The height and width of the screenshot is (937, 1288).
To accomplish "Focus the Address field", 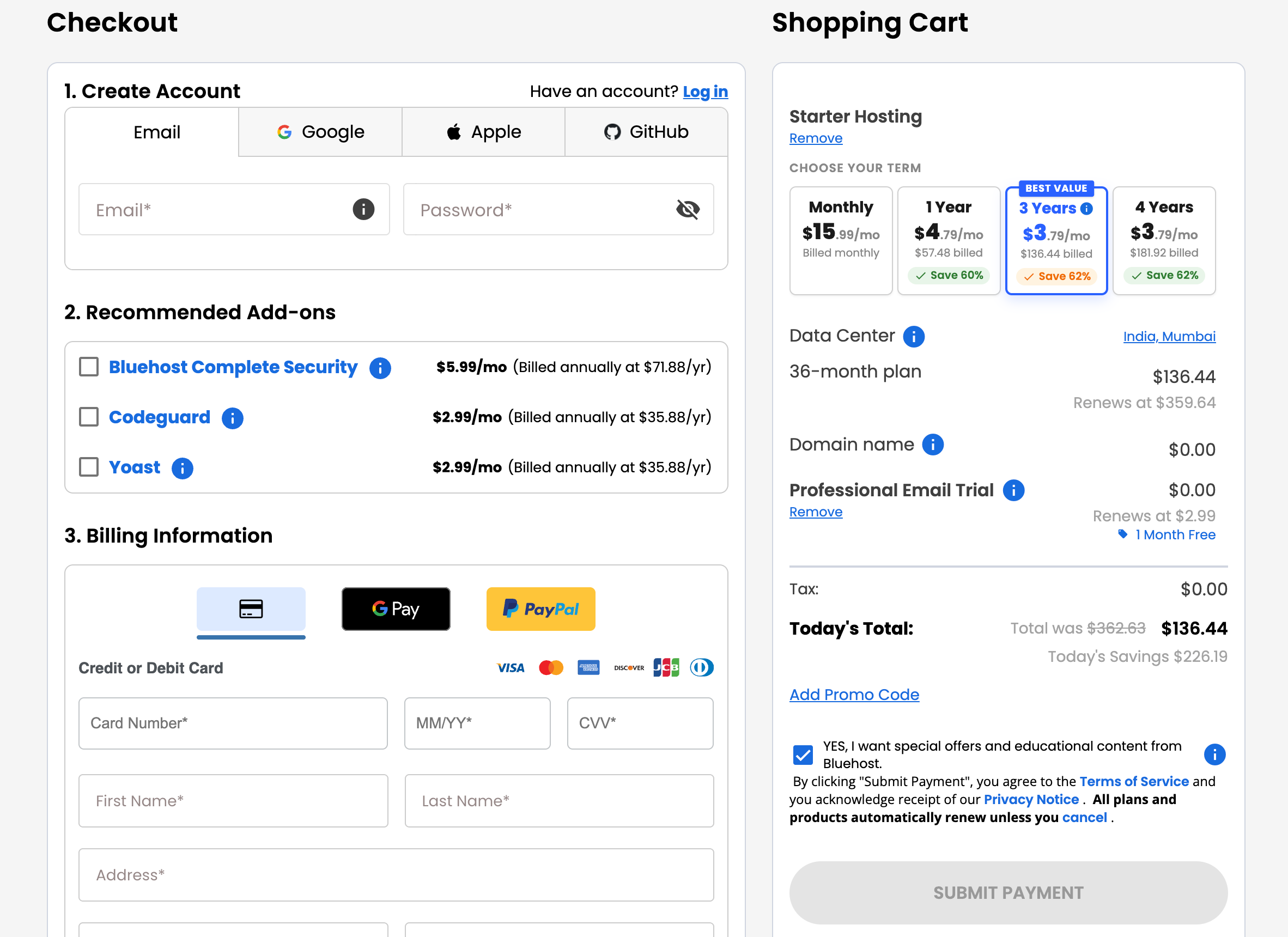I will pyautogui.click(x=396, y=875).
